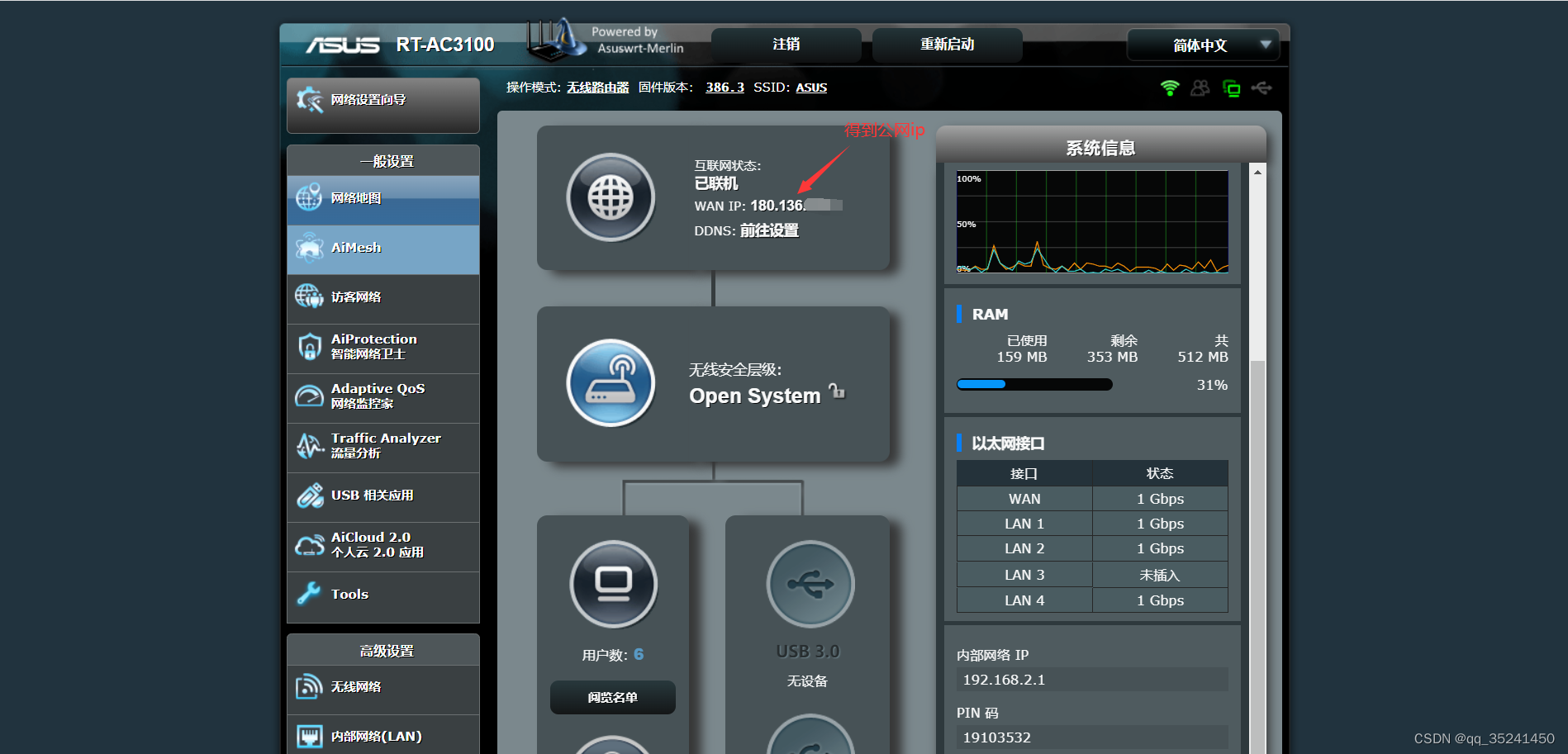
Task: Click the RAM total 512 MB value
Action: point(1203,357)
